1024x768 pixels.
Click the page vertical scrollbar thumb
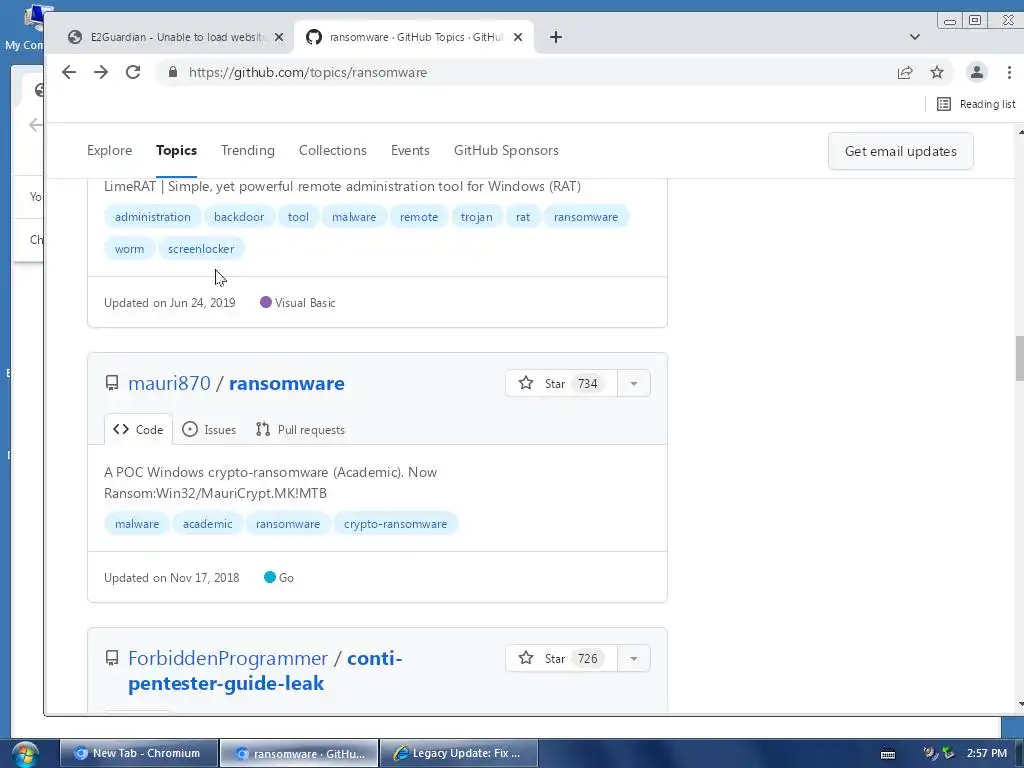[x=1019, y=358]
